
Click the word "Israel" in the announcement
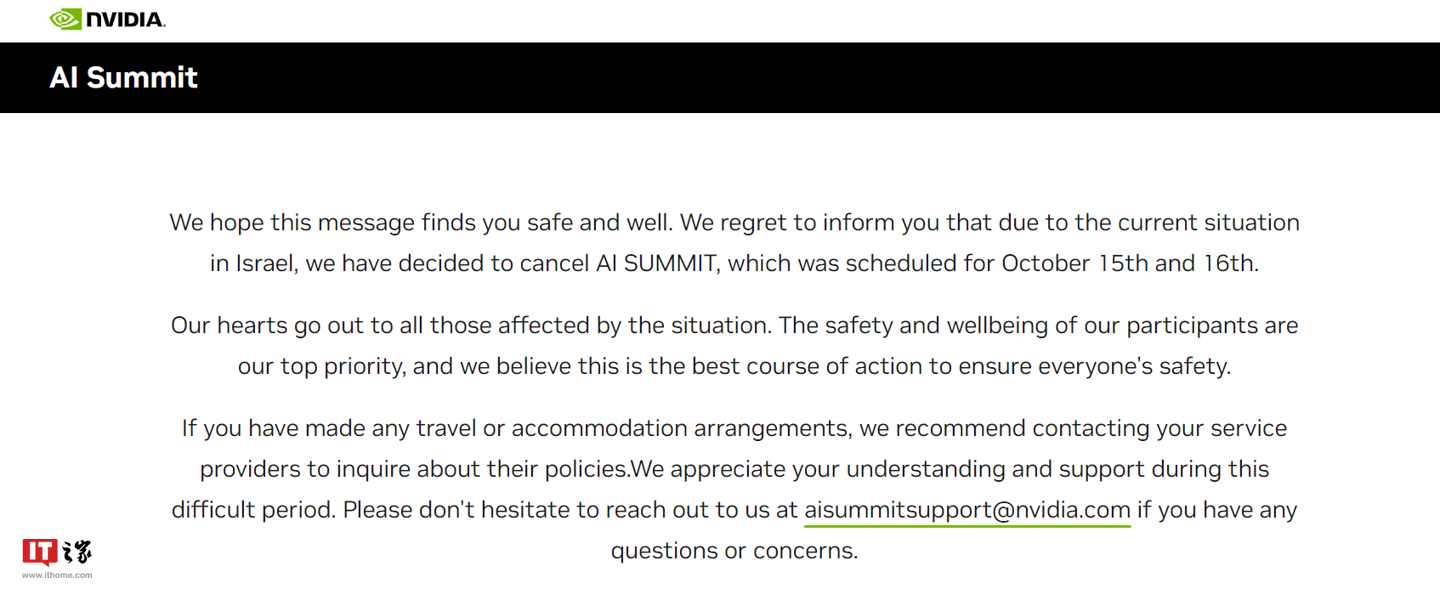[x=267, y=263]
